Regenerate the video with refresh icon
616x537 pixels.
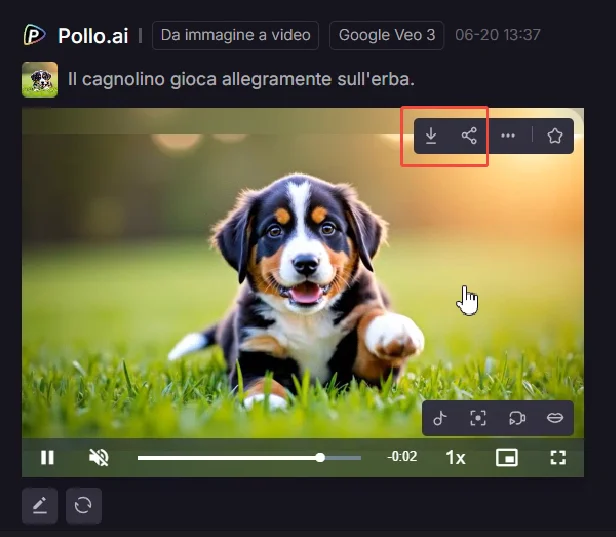pos(84,506)
